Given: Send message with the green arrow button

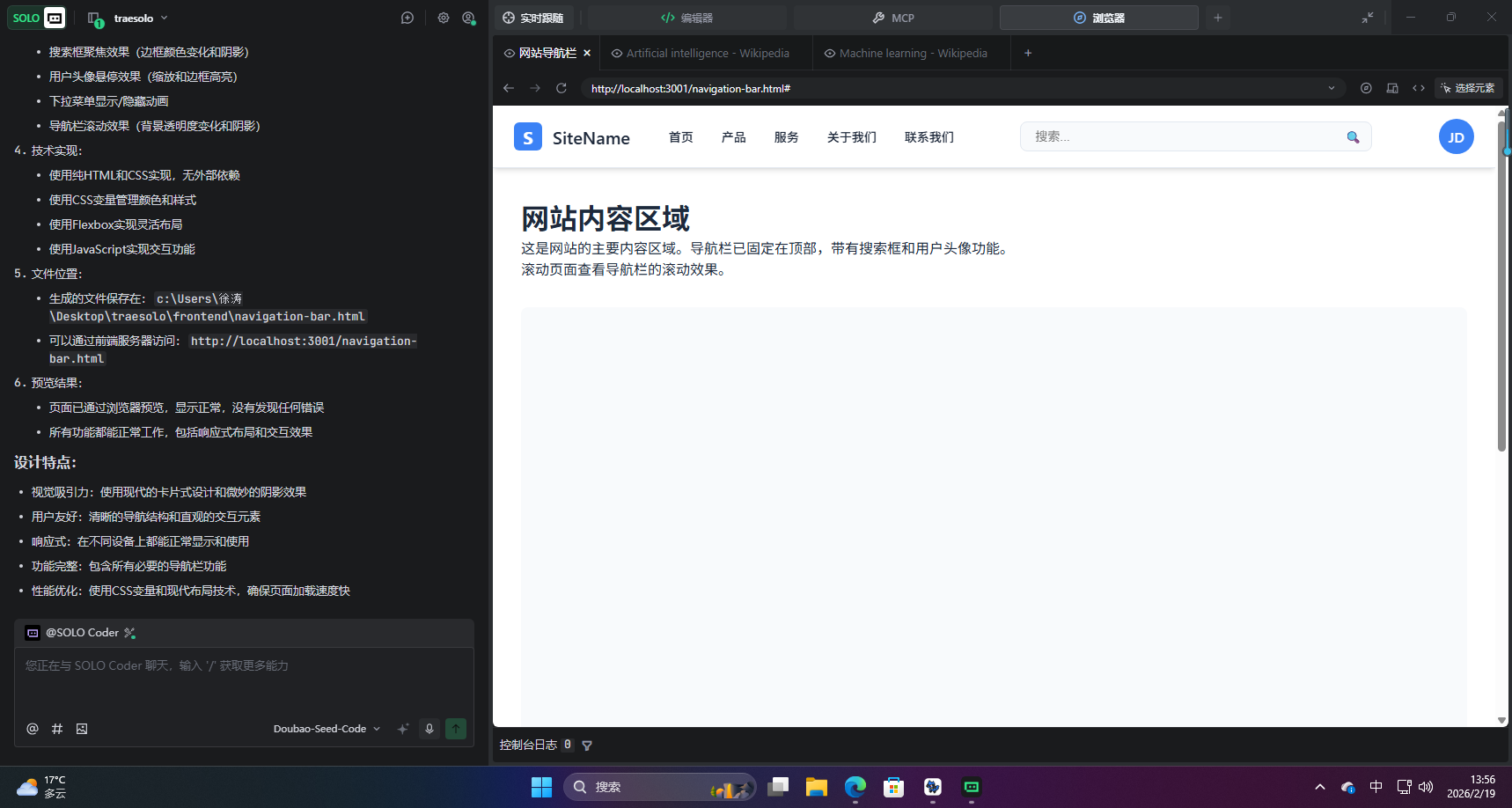Looking at the screenshot, I should pyautogui.click(x=456, y=729).
